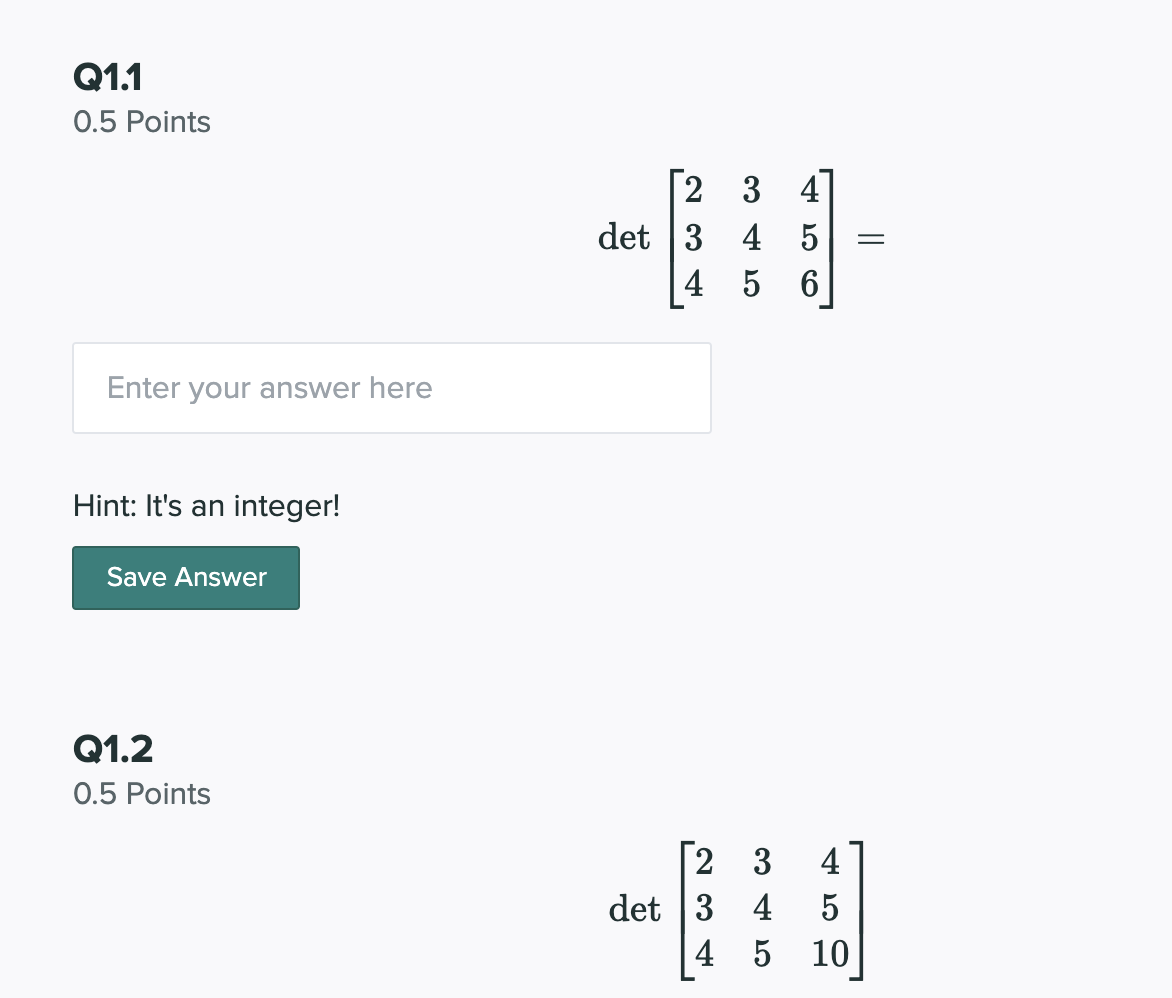Click the placeholder text in the answer box
The width and height of the screenshot is (1172, 998).
coord(270,388)
